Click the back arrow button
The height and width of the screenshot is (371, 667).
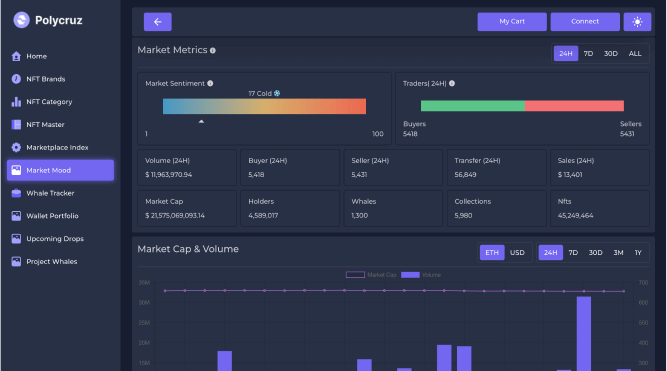157,22
